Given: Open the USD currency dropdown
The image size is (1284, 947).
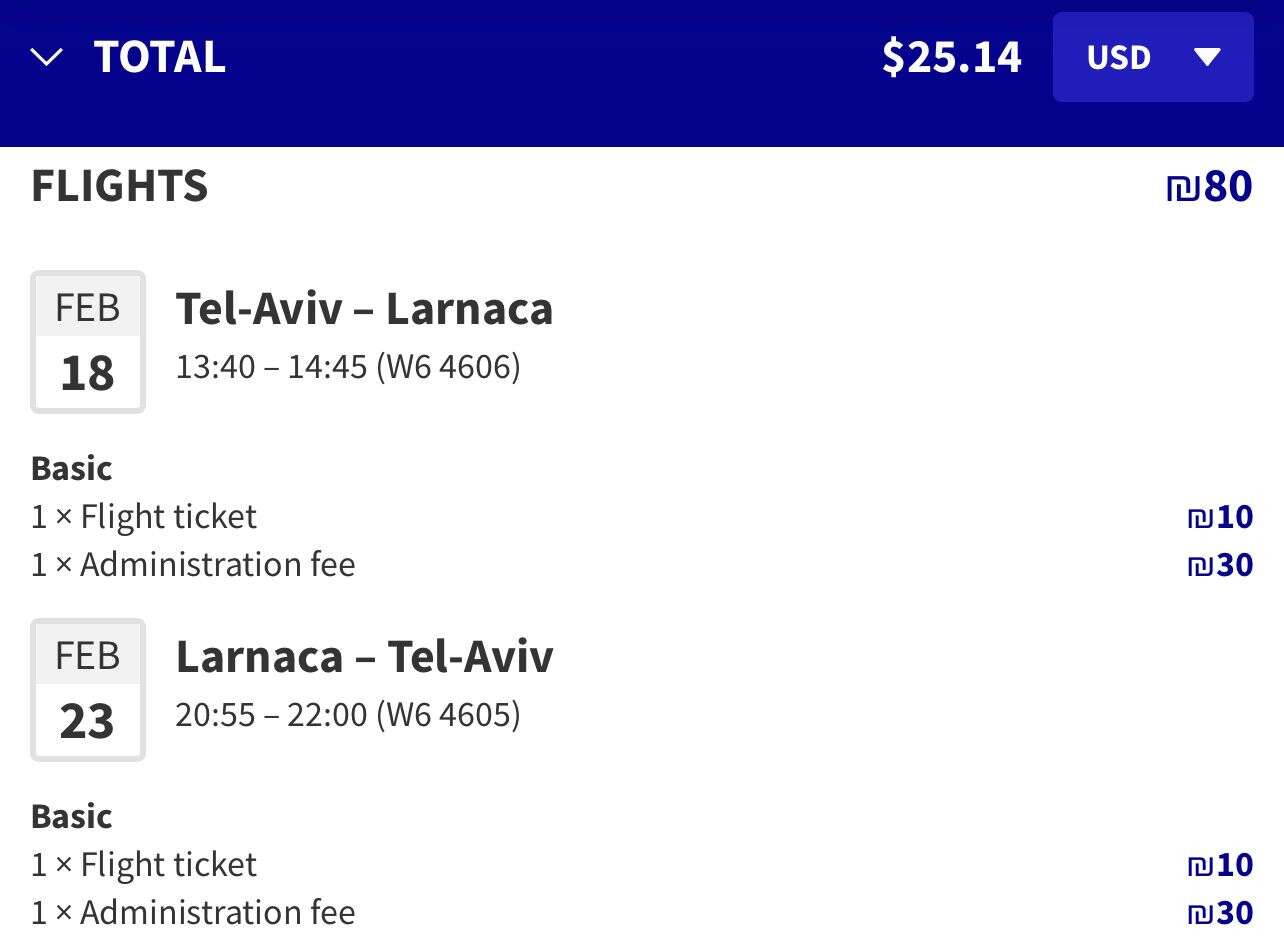Looking at the screenshot, I should (1152, 57).
